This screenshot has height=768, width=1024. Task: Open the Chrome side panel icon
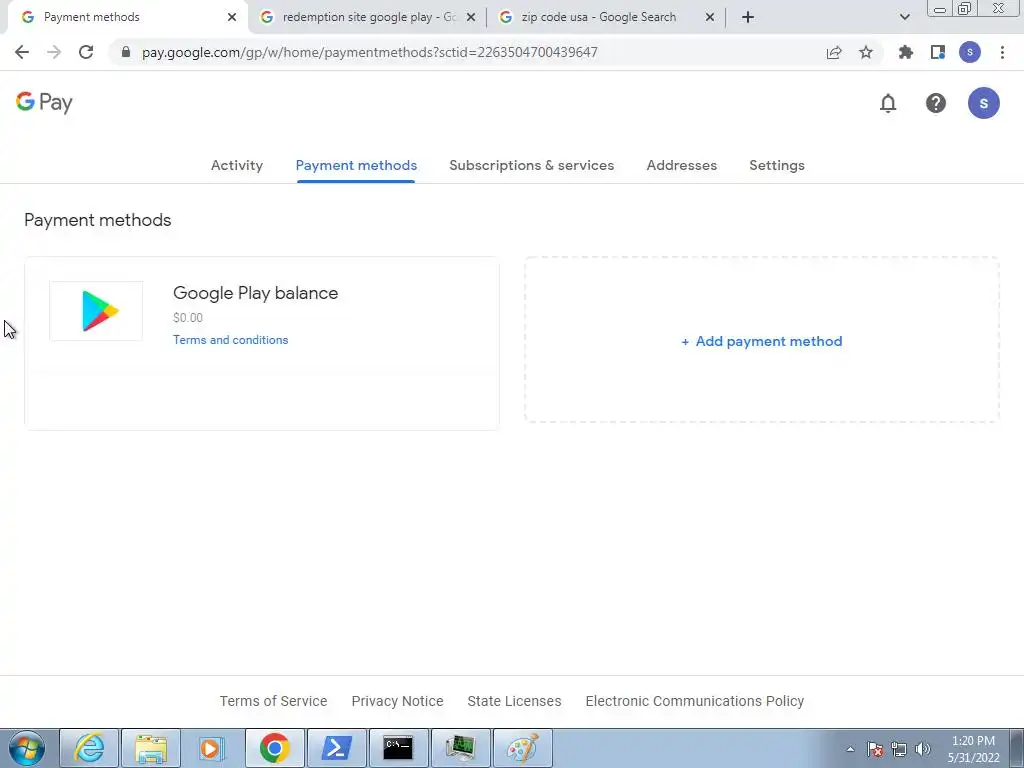point(937,52)
